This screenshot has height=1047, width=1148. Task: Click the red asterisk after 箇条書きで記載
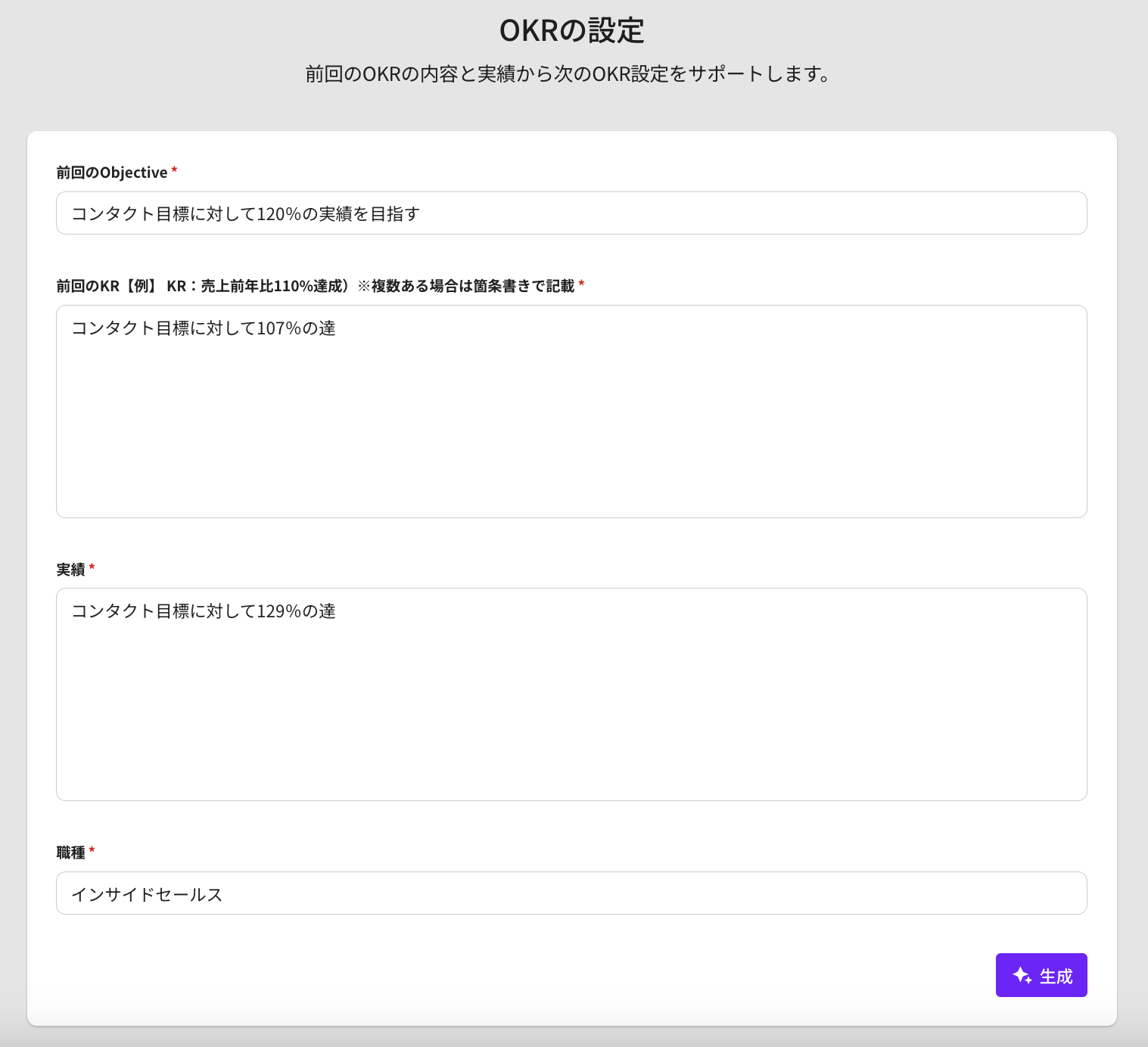[x=581, y=284]
